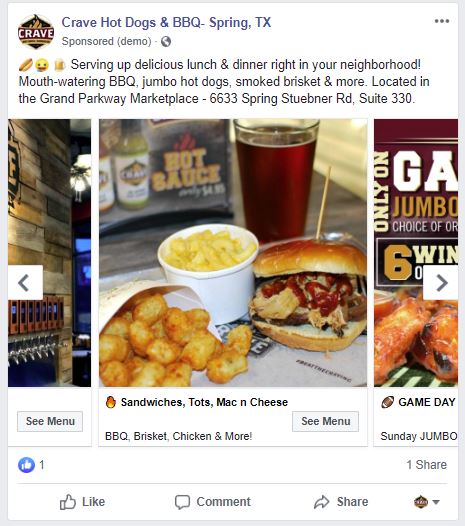
Task: Click See Menu on left card
Action: click(50, 421)
